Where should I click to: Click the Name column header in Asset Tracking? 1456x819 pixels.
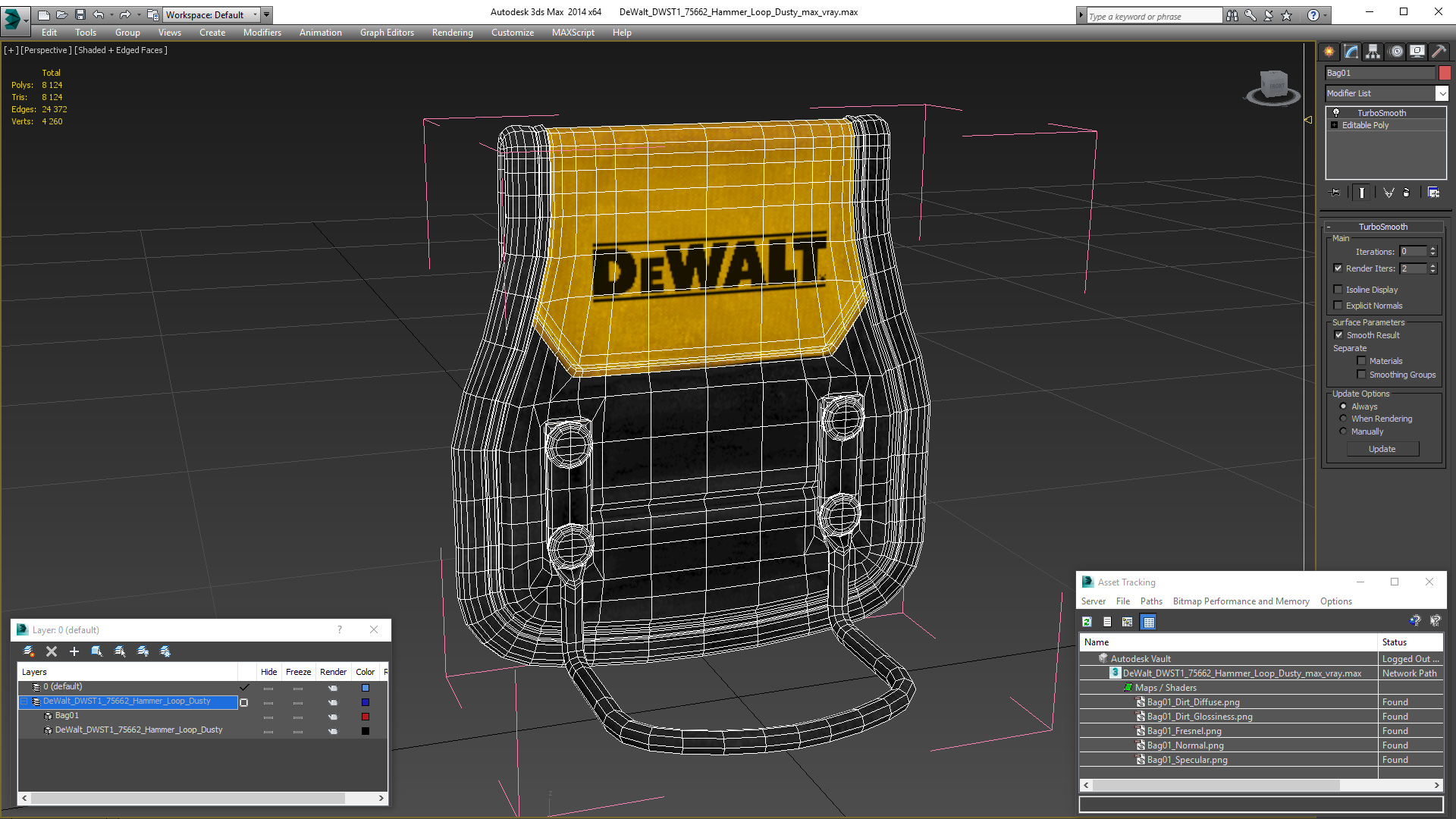coord(1228,642)
